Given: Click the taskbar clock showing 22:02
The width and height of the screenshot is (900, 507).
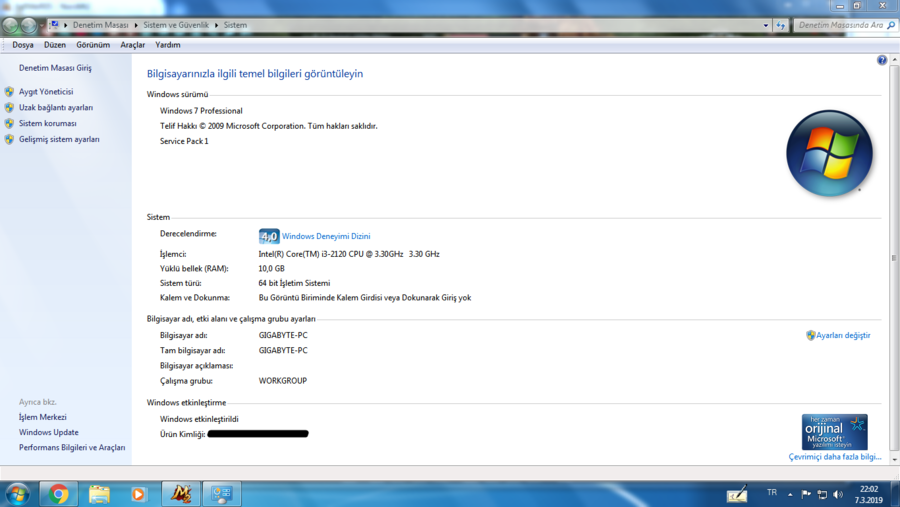Looking at the screenshot, I should pyautogui.click(x=868, y=494).
